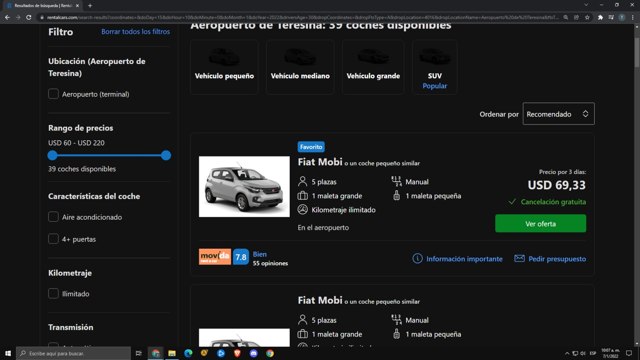Open Brave browser from the taskbar

point(237,353)
